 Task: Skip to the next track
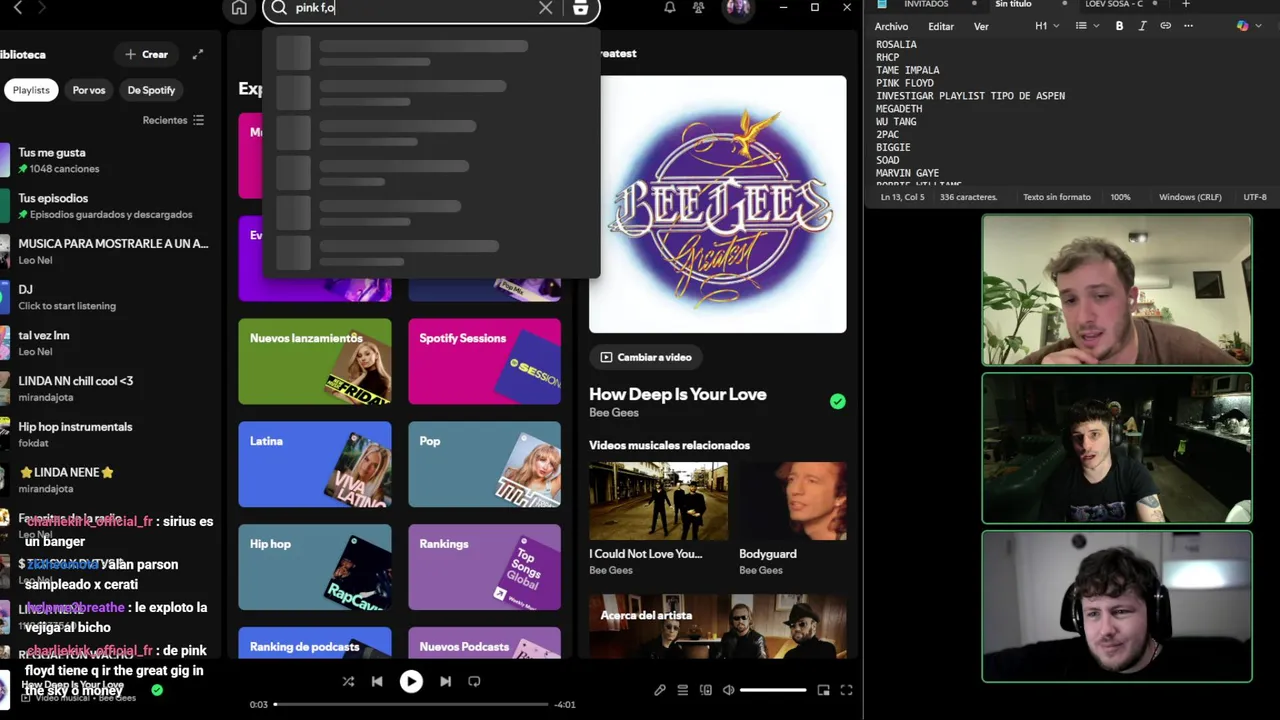tap(445, 682)
